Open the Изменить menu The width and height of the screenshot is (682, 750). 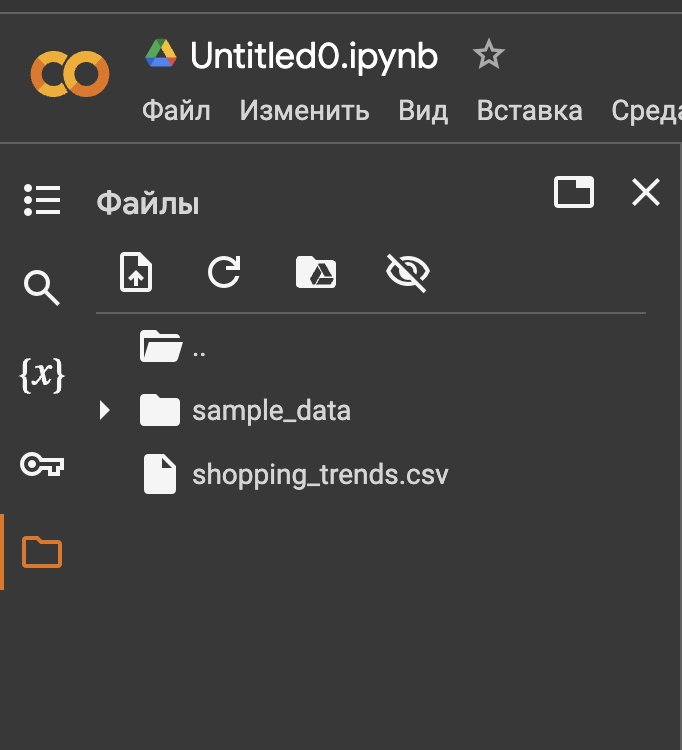[304, 110]
